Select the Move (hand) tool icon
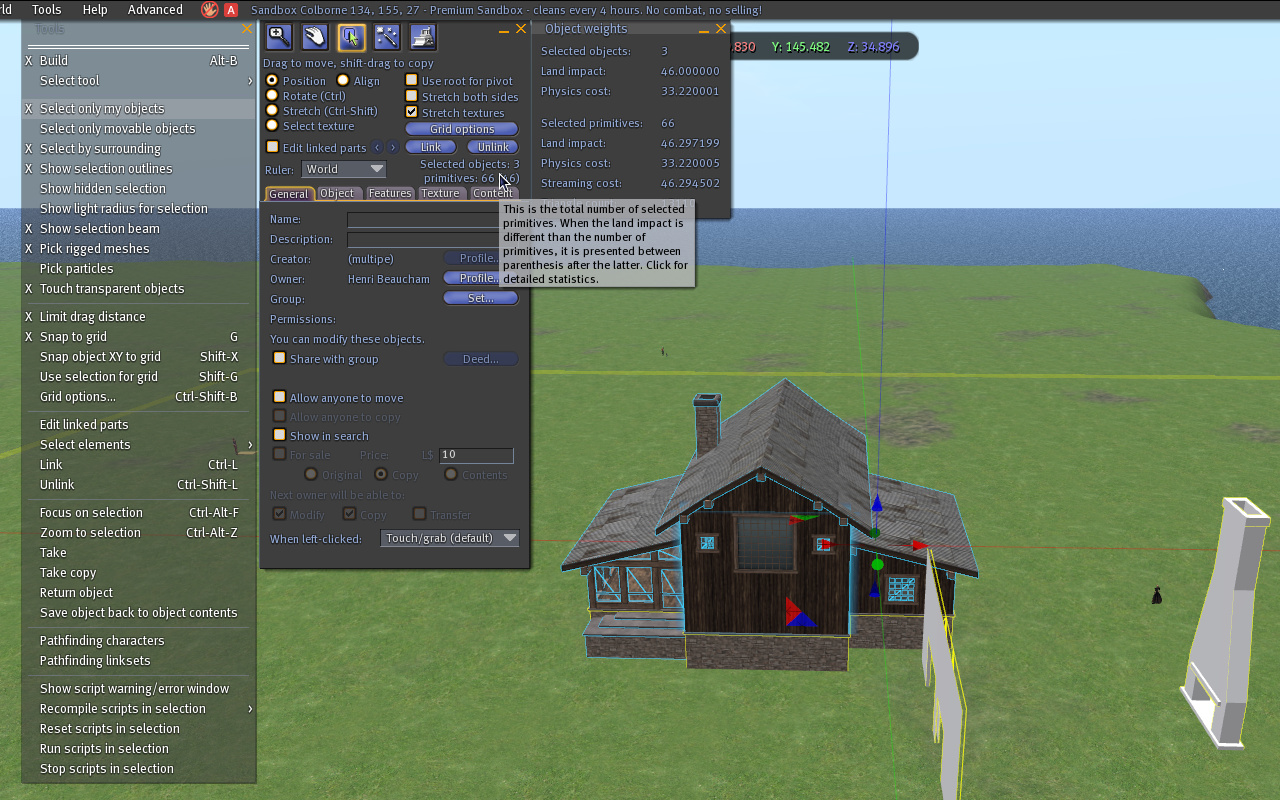The image size is (1280, 800). click(315, 37)
